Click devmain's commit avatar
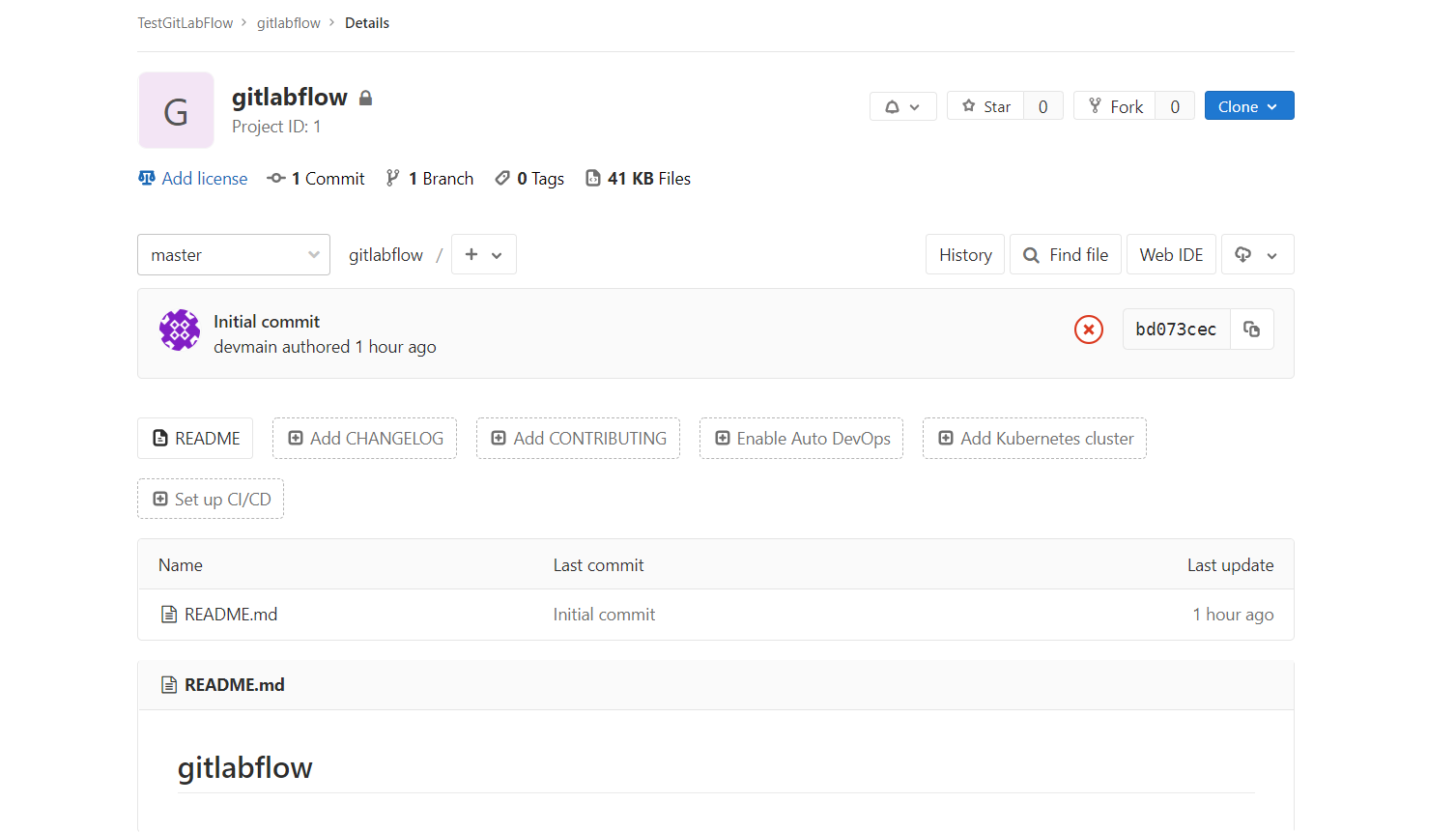The image size is (1456, 832). coord(180,330)
